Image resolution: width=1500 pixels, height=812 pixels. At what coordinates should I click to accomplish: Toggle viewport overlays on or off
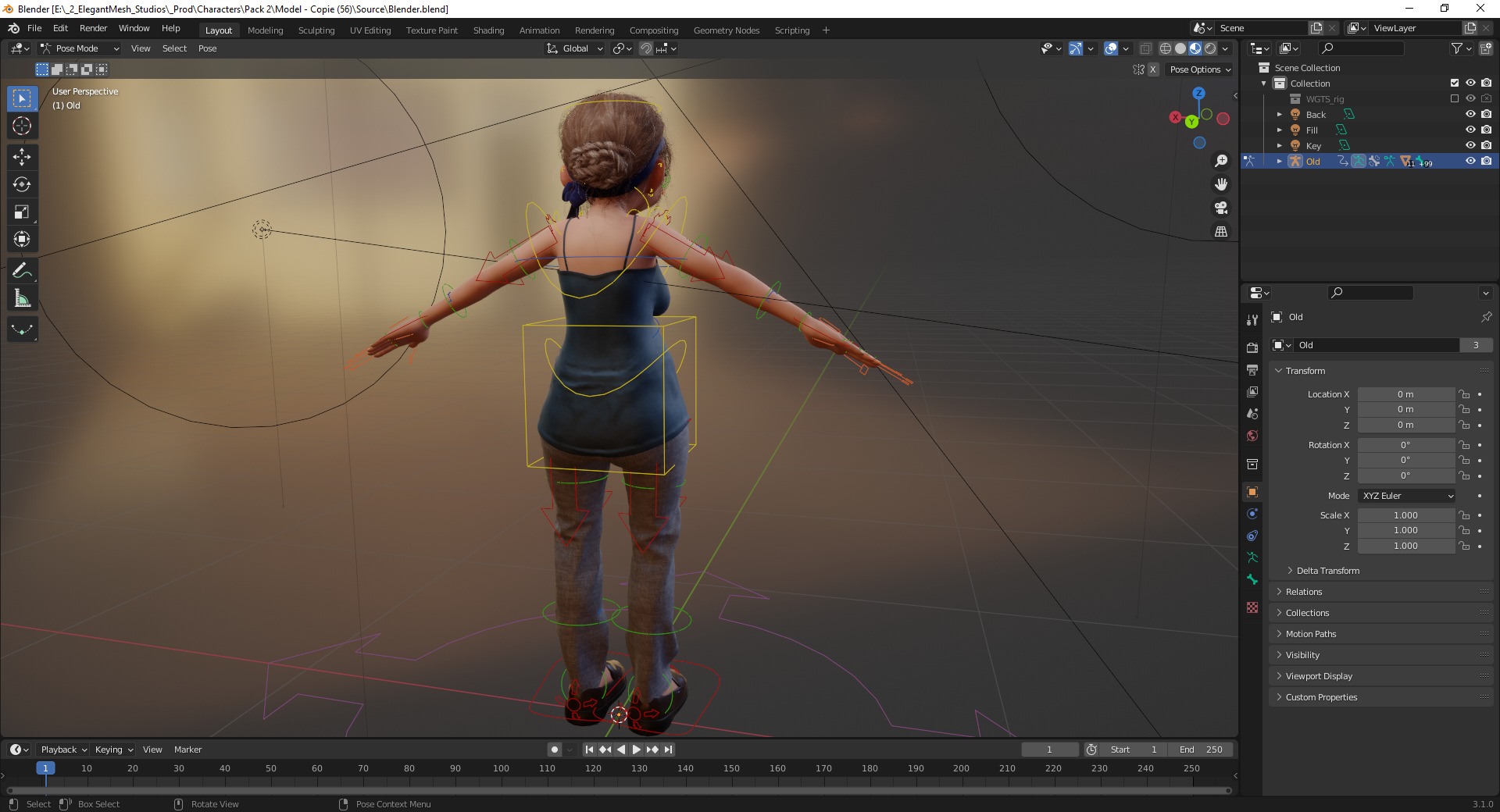(x=1111, y=48)
